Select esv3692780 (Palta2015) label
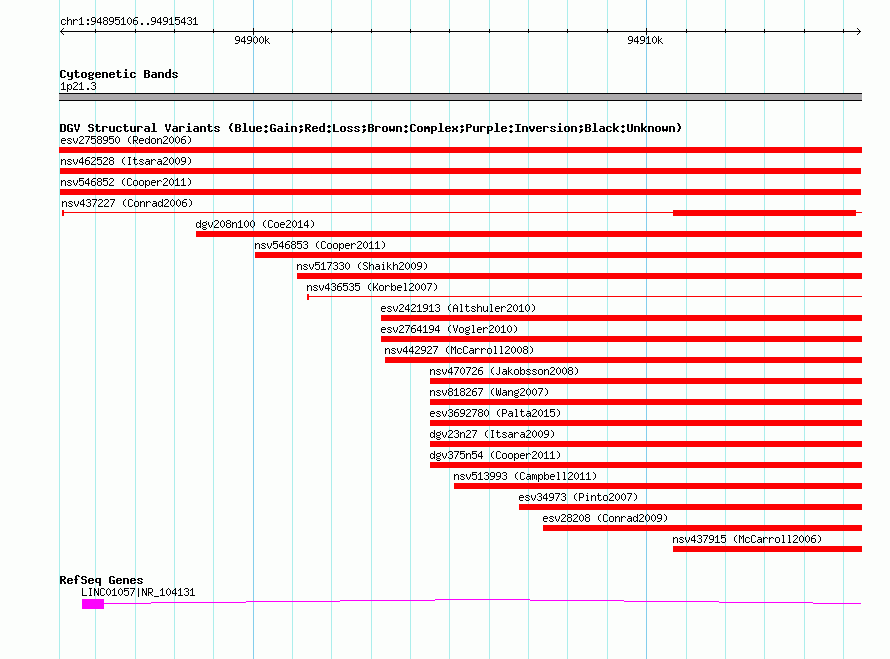 [495, 413]
